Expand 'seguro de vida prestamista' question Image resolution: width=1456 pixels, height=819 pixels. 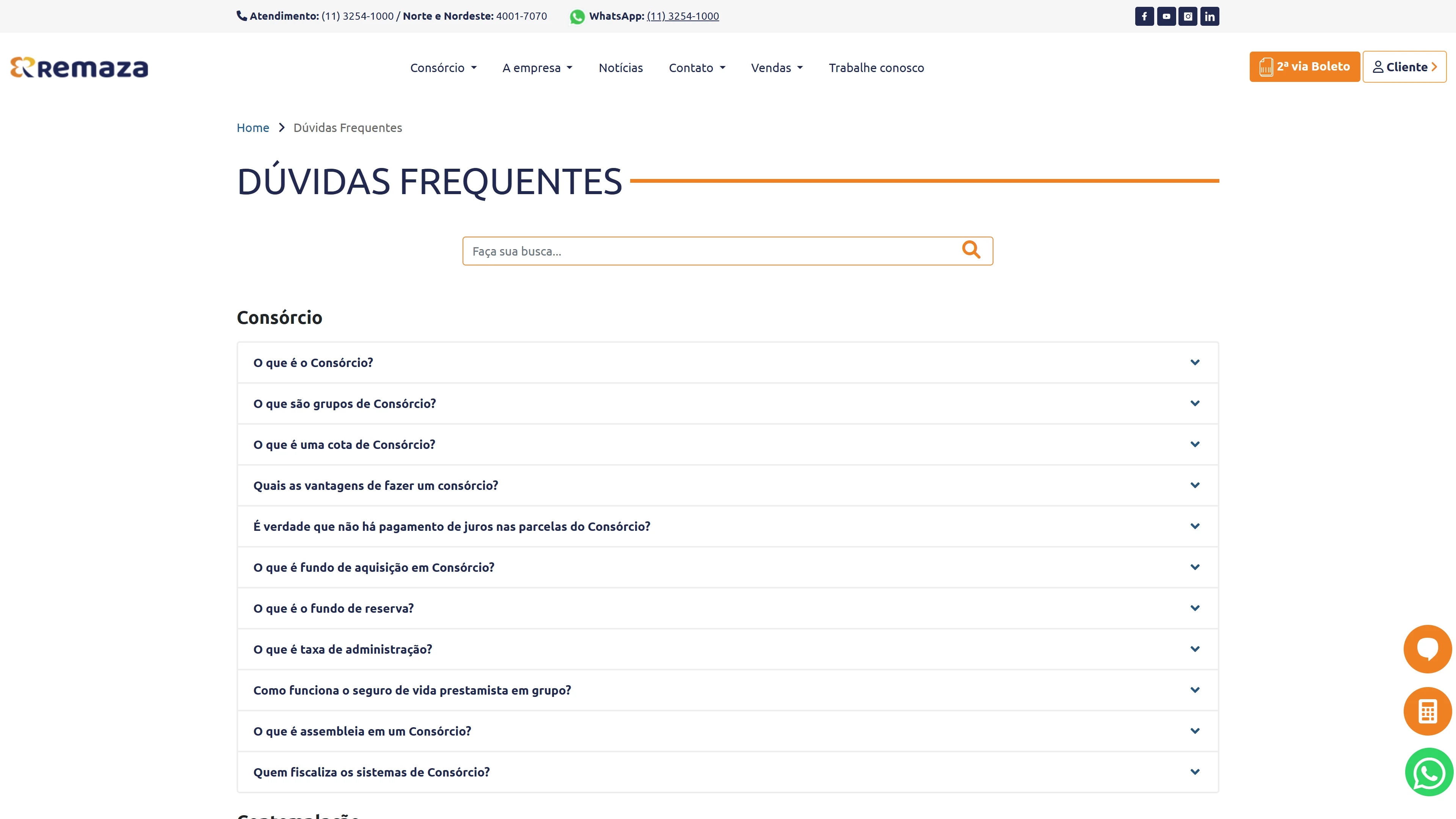pyautogui.click(x=728, y=690)
